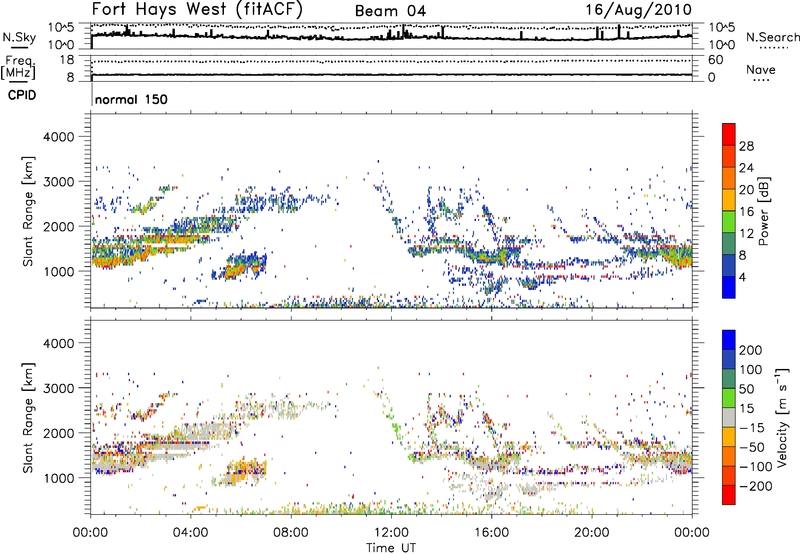
Task: Click the '16:00' time tick label
Action: (491, 533)
